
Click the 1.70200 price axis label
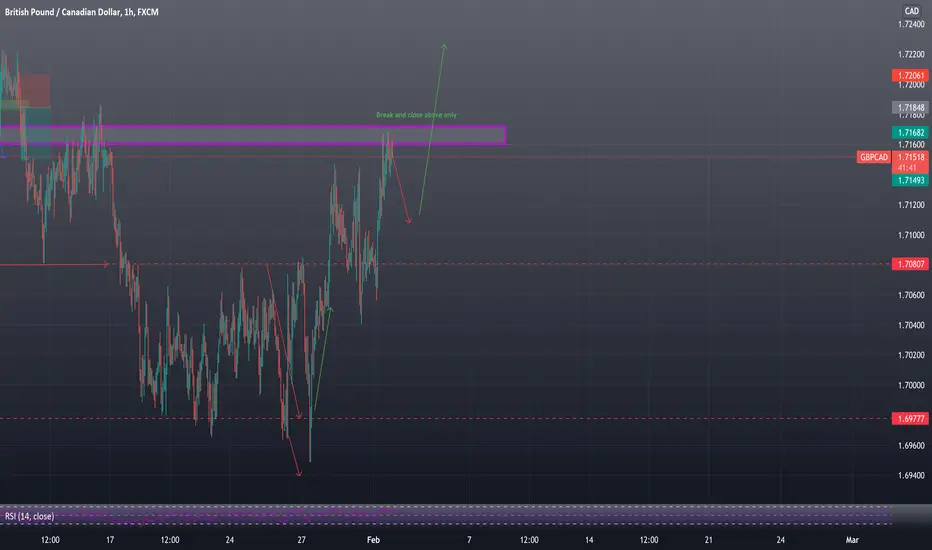coord(911,355)
